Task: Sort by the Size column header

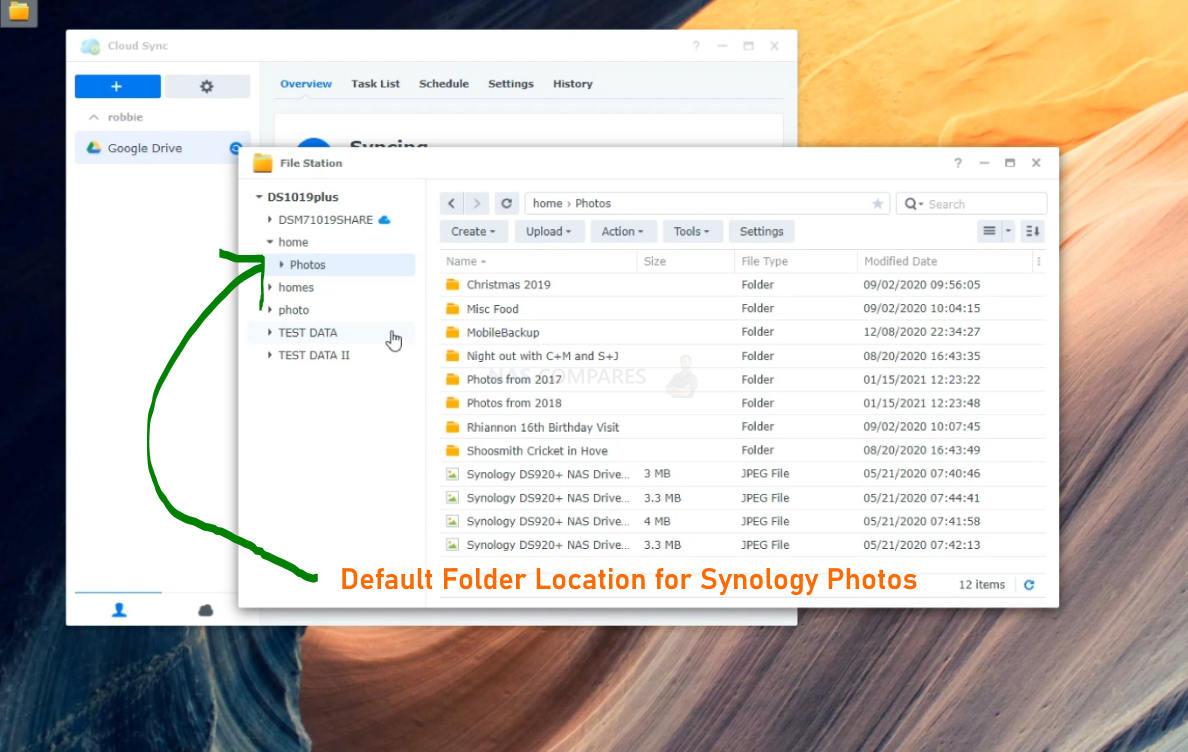Action: (x=686, y=261)
